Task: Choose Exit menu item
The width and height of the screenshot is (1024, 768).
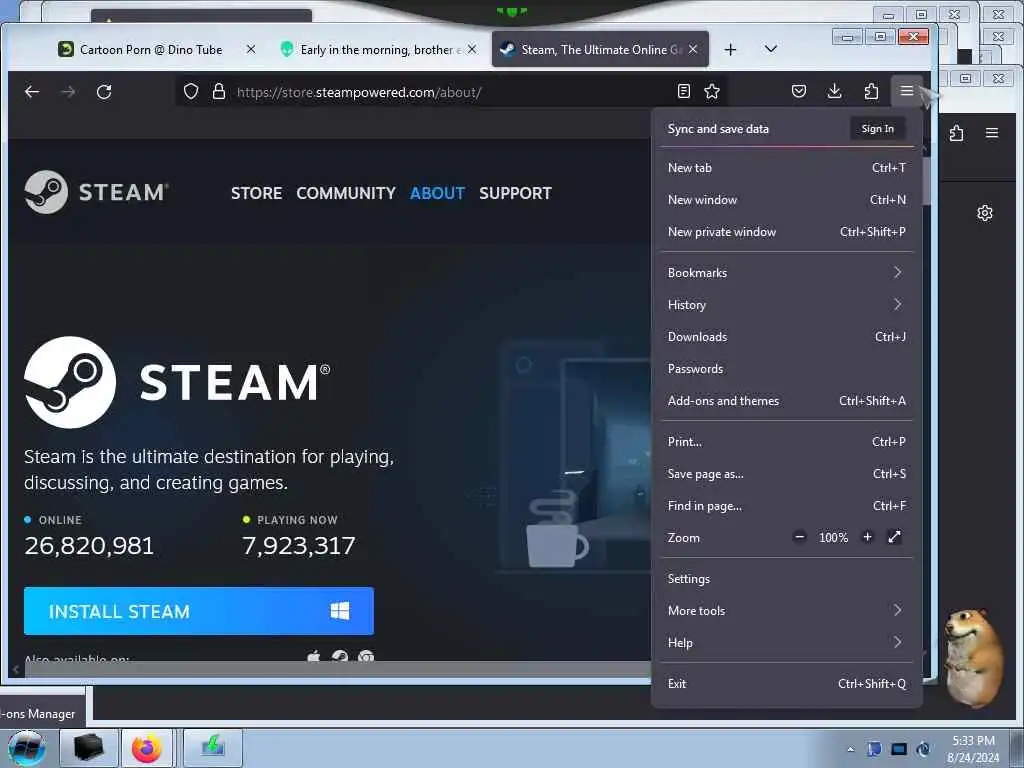Action: 786,684
